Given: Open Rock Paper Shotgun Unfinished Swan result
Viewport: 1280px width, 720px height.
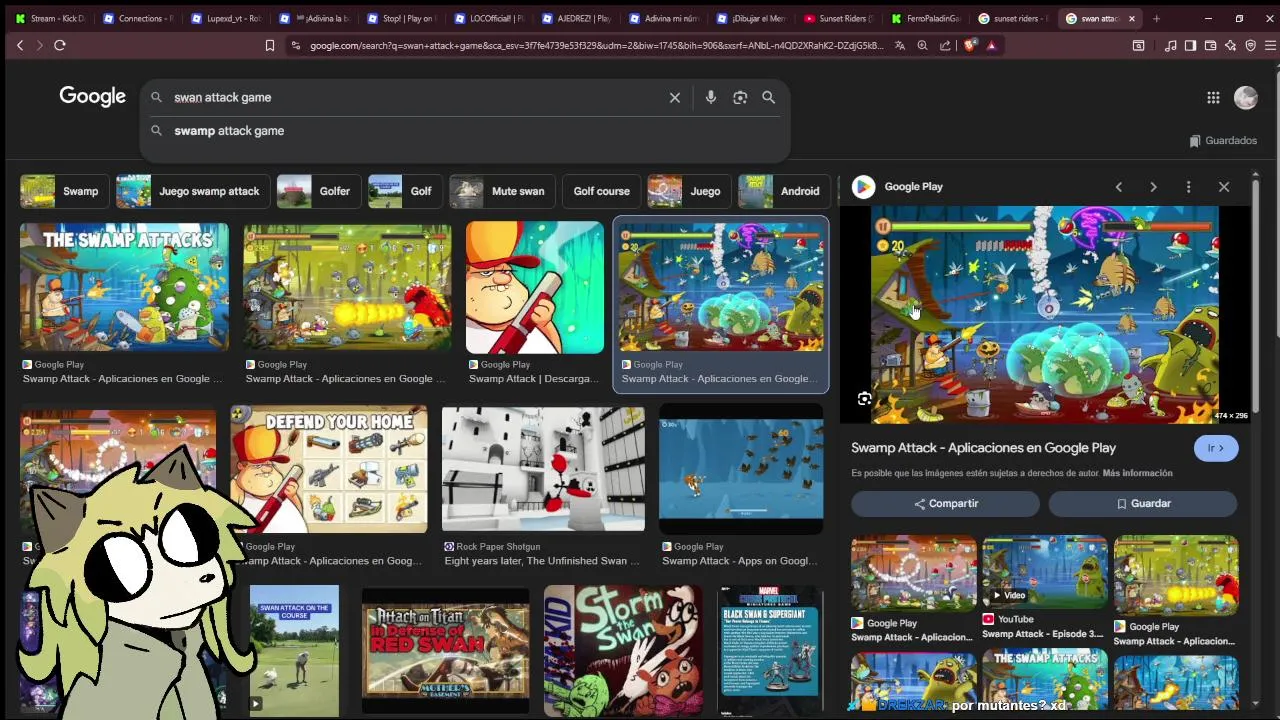Looking at the screenshot, I should [x=543, y=469].
